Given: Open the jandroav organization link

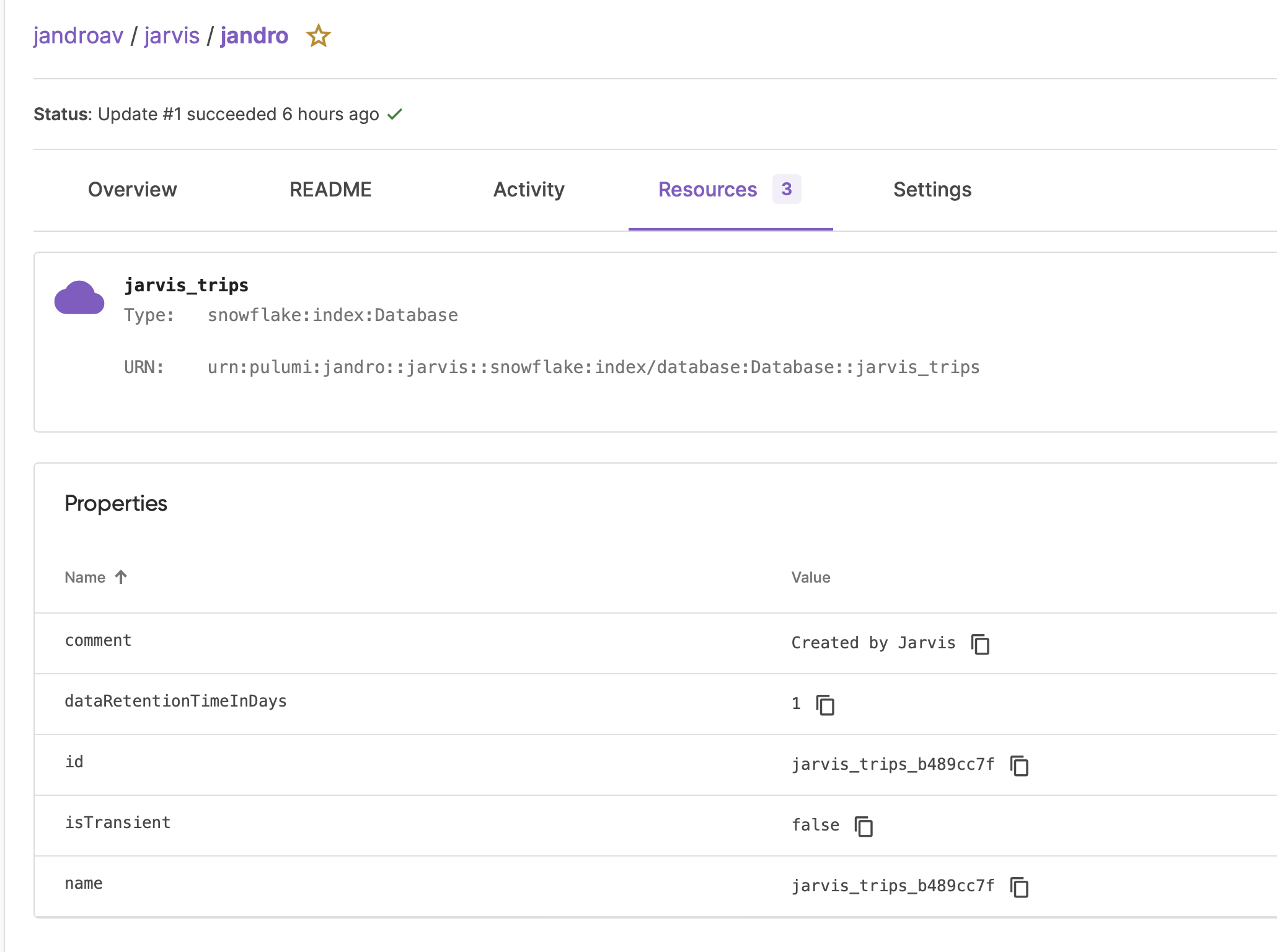Looking at the screenshot, I should tap(78, 36).
